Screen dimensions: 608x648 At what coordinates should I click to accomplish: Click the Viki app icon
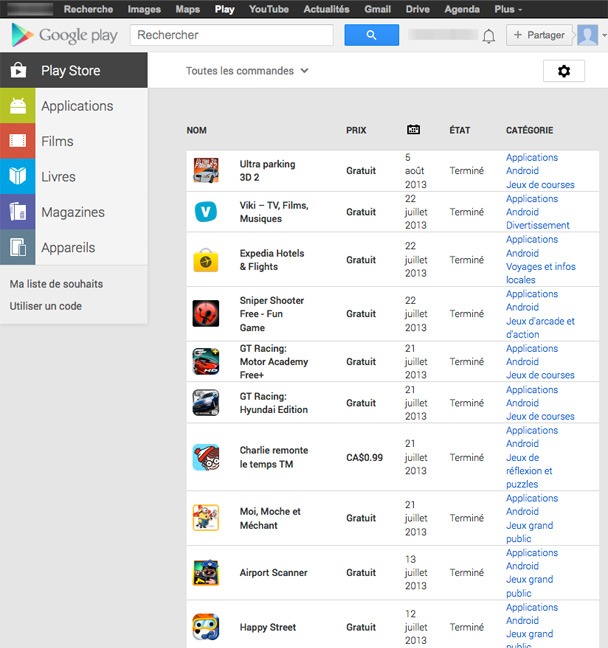coord(206,212)
